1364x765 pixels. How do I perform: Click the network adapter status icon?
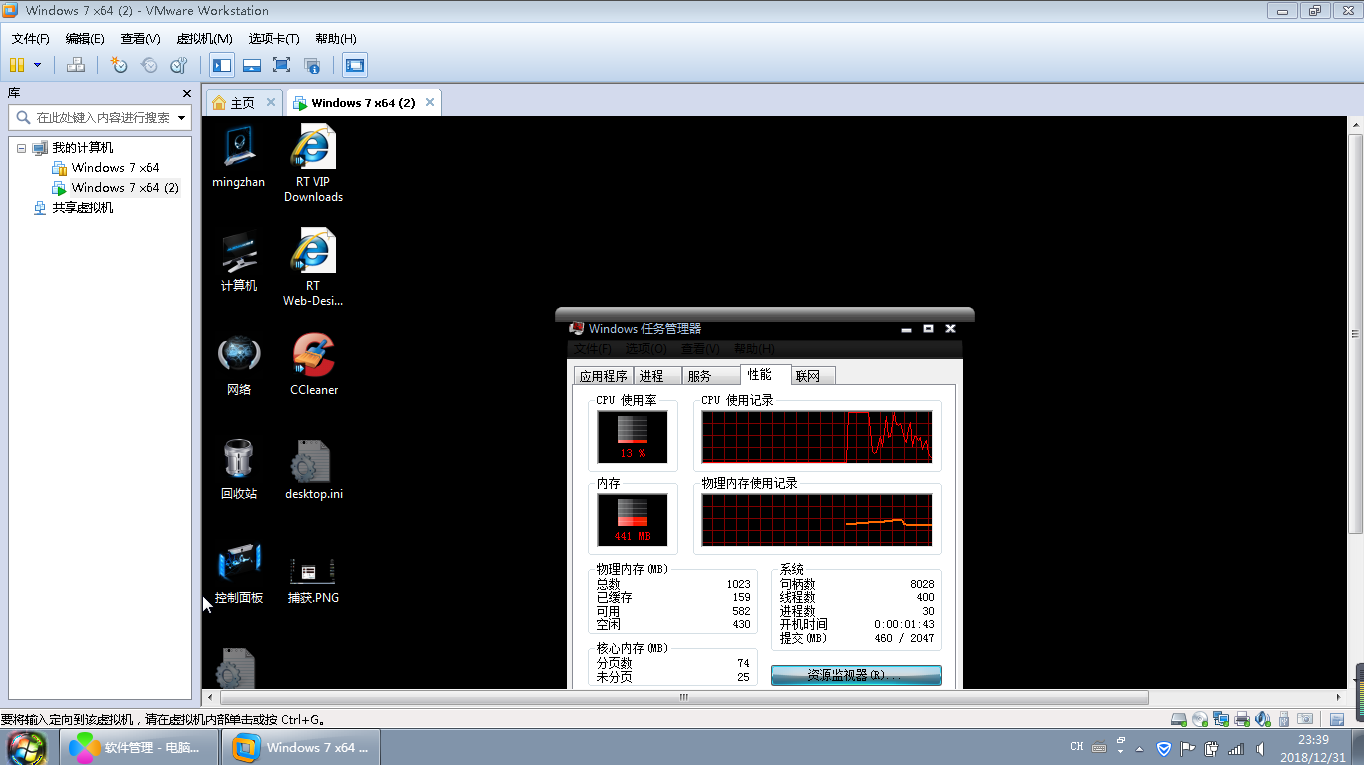tap(1221, 719)
